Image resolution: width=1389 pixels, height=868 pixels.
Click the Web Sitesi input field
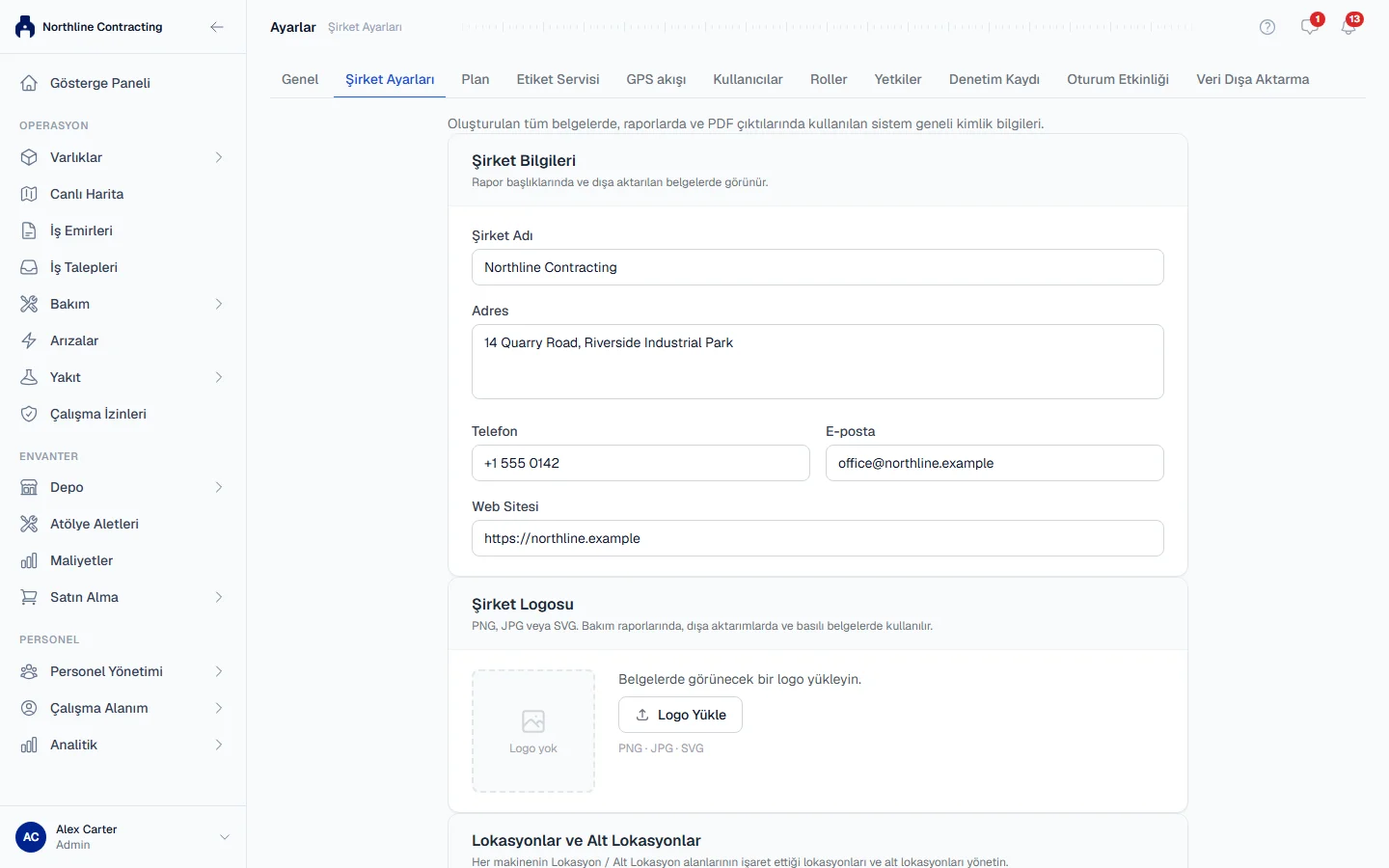pyautogui.click(x=818, y=538)
